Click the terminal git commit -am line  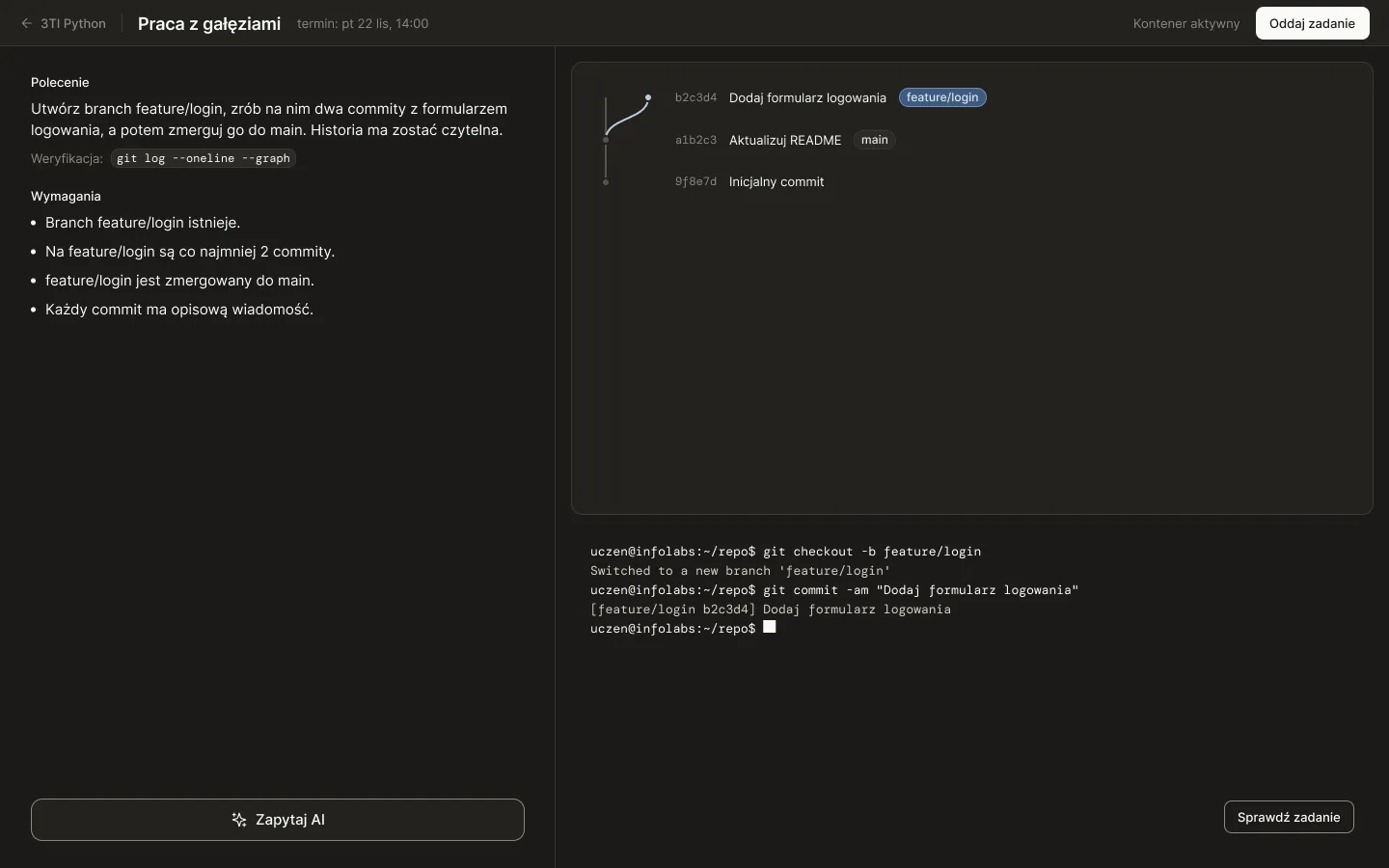click(x=834, y=590)
